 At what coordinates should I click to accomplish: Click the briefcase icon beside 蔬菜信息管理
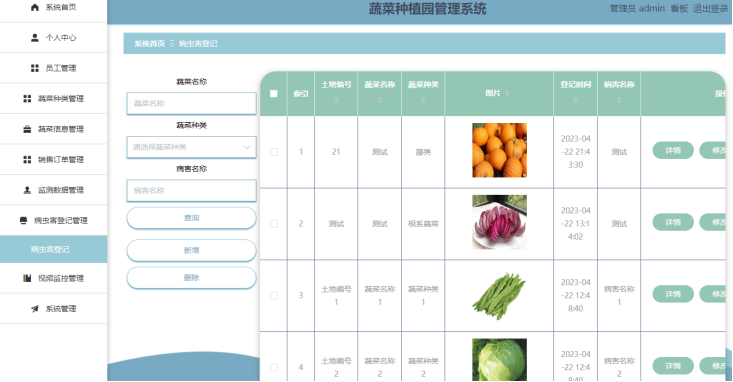[x=27, y=129]
